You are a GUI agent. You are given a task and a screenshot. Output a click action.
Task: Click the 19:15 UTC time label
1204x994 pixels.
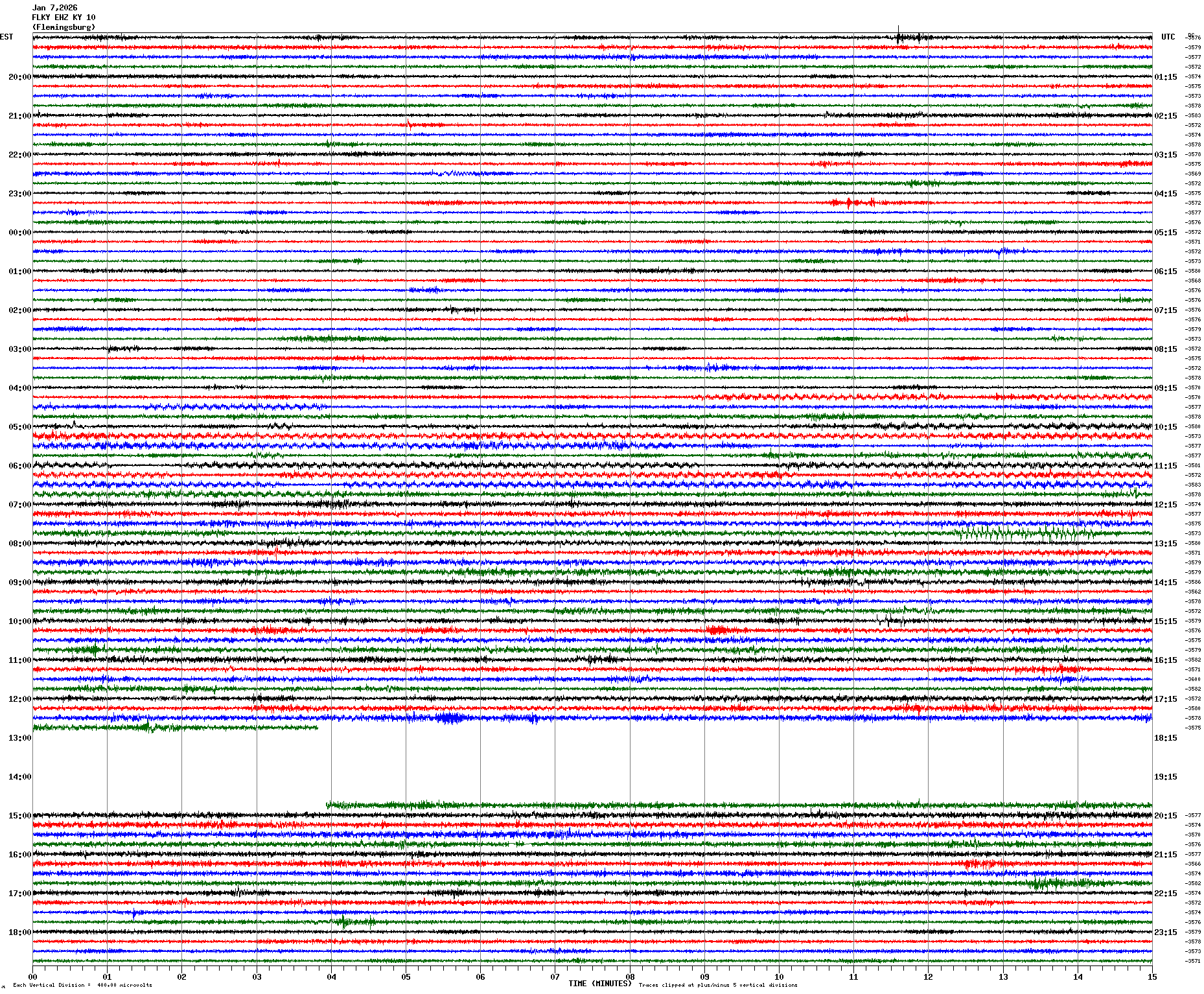(1165, 777)
